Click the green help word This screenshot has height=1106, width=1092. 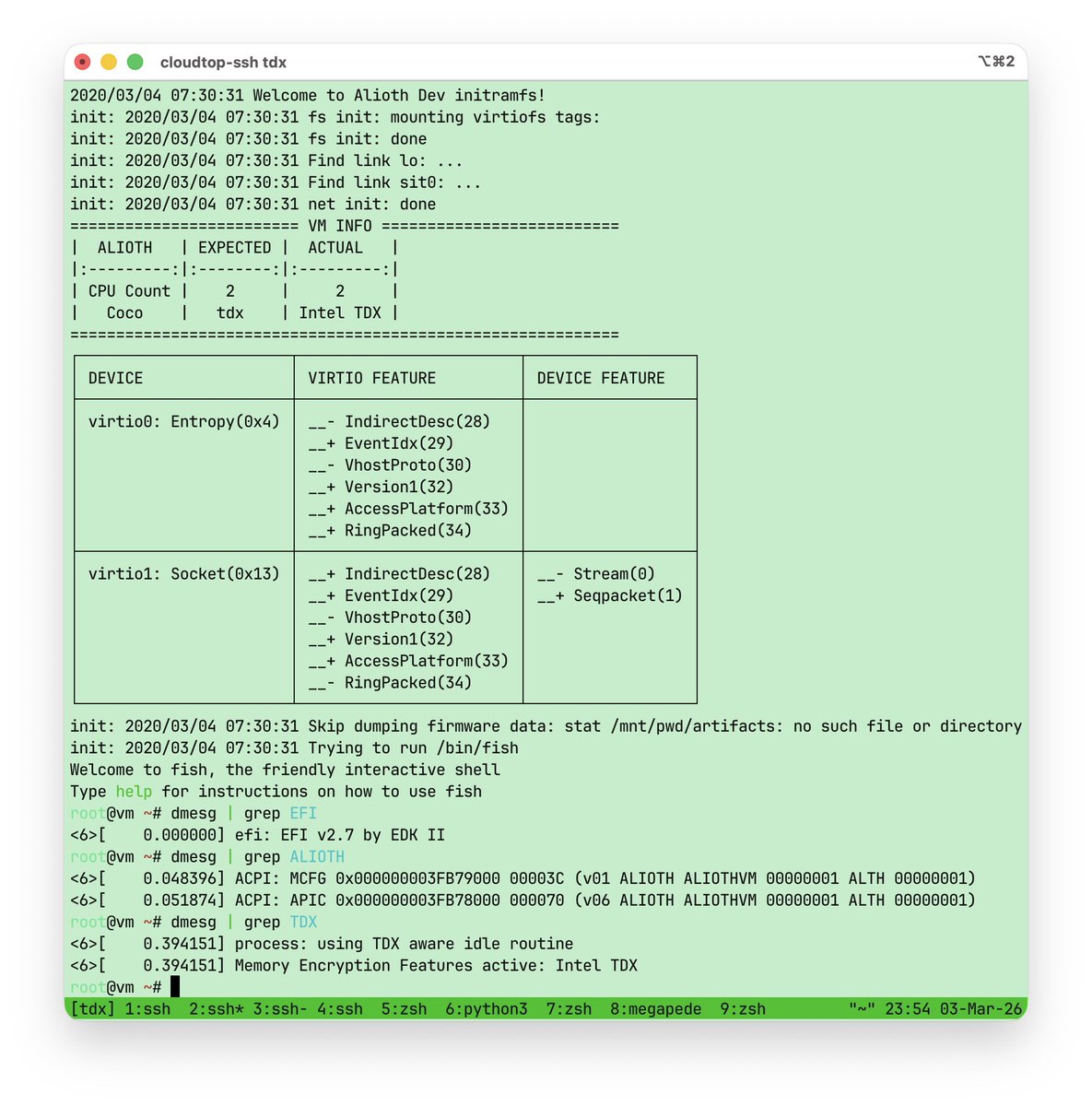[x=135, y=792]
